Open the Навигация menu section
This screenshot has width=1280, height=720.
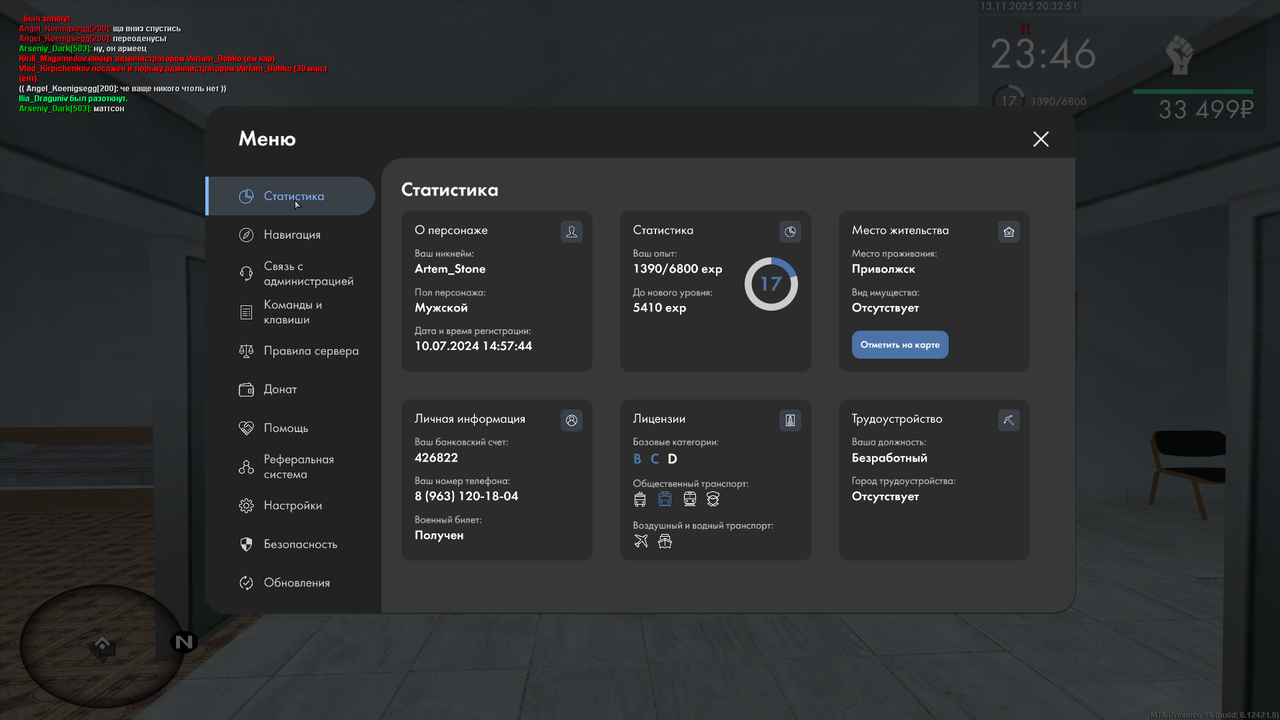pyautogui.click(x=290, y=235)
